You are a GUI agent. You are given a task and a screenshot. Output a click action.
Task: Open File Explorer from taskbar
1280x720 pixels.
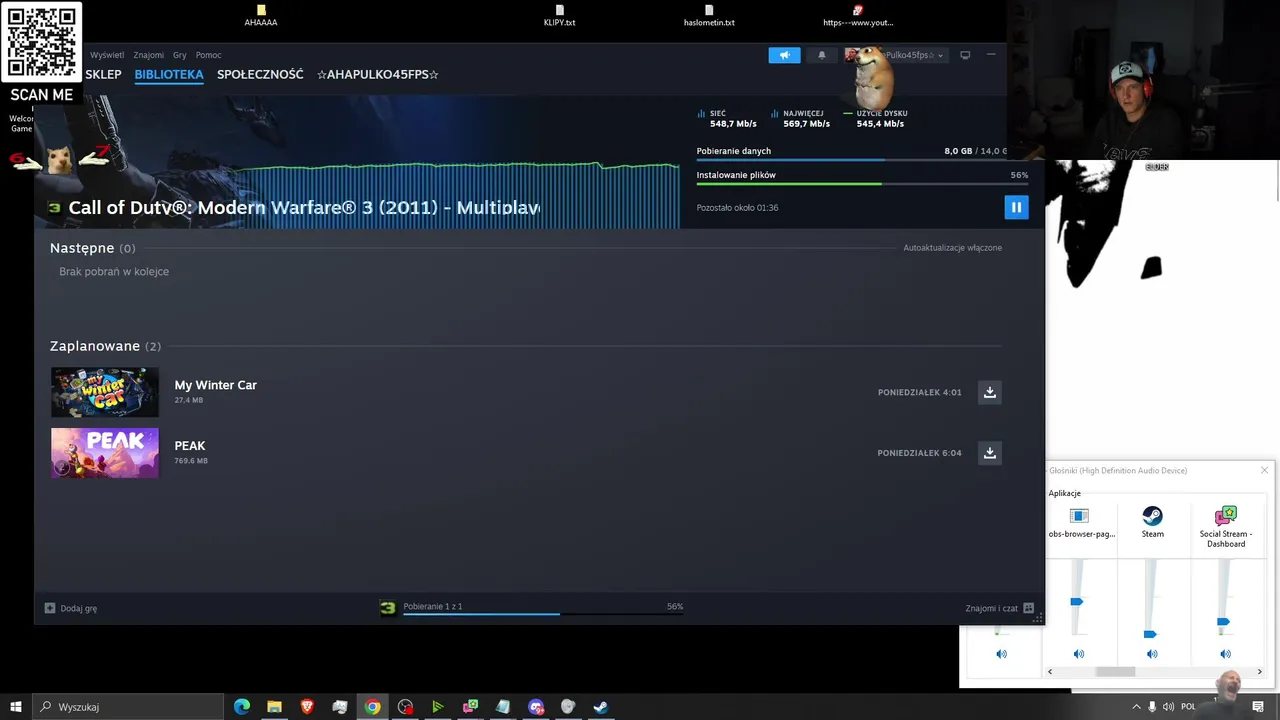click(x=274, y=707)
